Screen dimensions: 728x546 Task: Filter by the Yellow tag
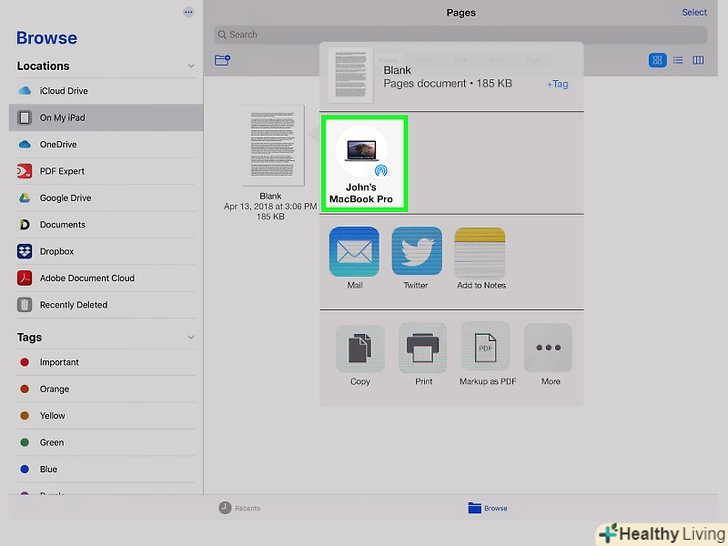(x=106, y=416)
